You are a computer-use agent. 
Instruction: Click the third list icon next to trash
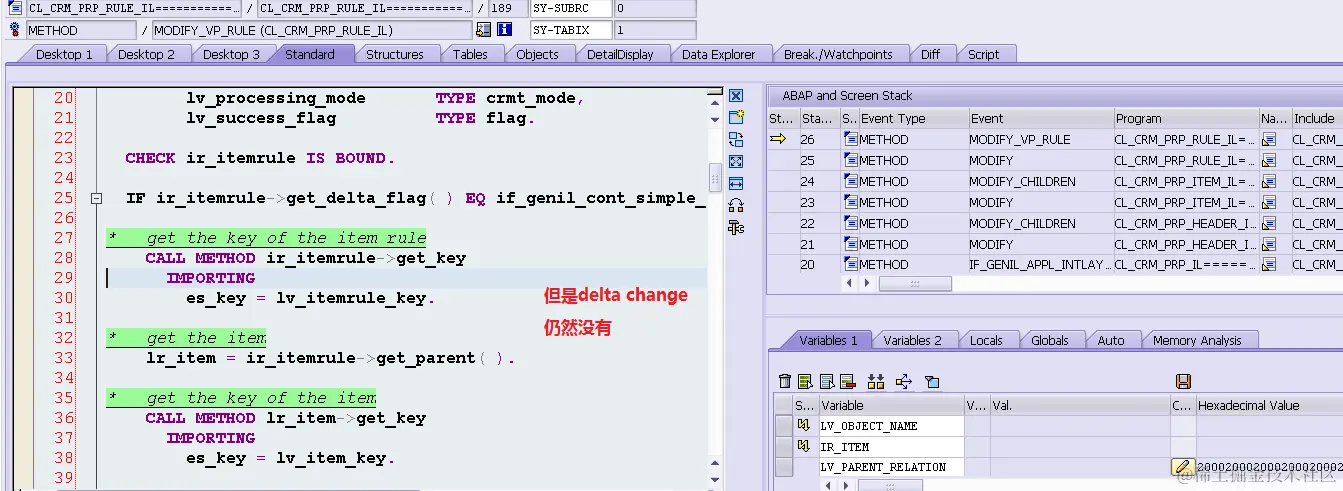[827, 381]
